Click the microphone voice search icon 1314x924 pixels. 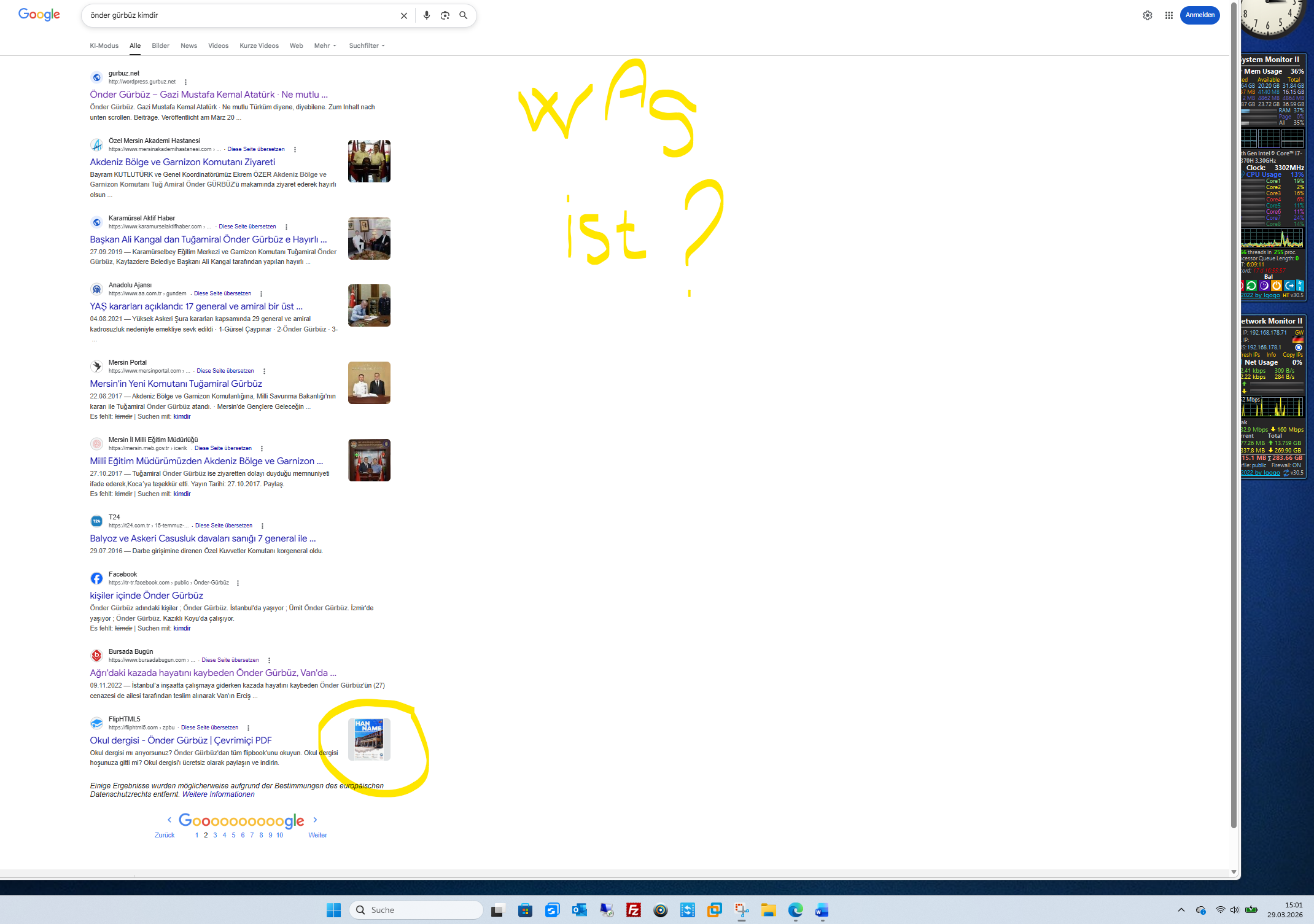coord(427,15)
